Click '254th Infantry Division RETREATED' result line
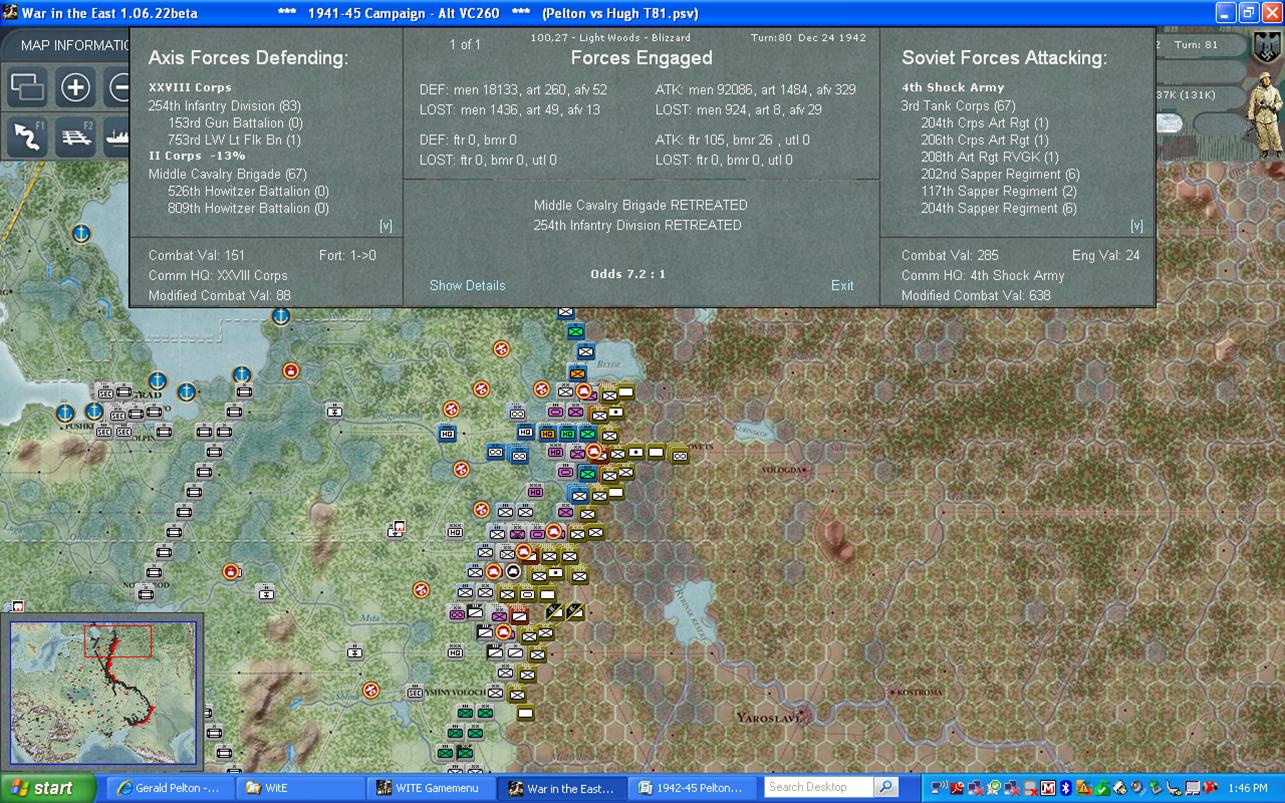This screenshot has height=803, width=1285. click(x=637, y=225)
